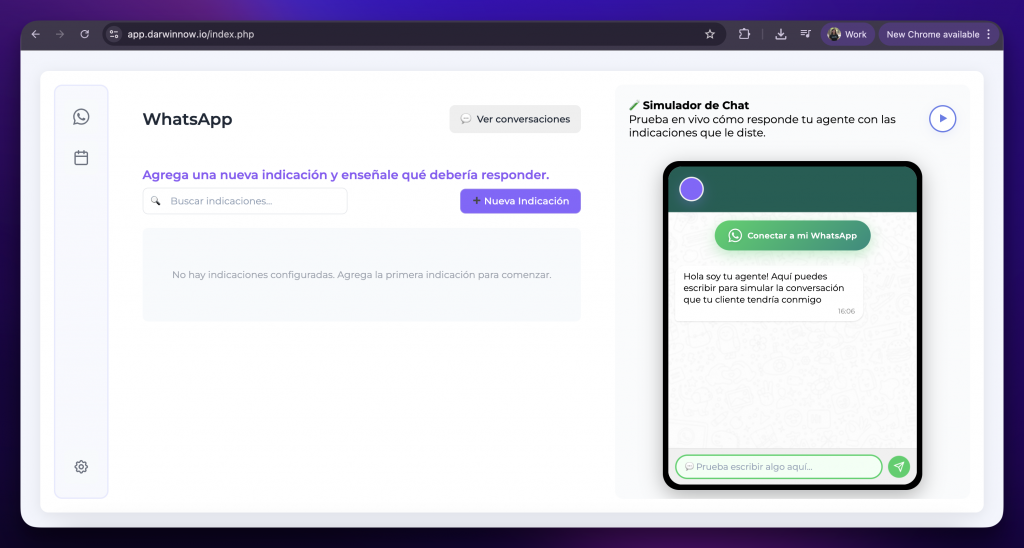Open settings gear in the sidebar
1024x548 pixels.
pyautogui.click(x=81, y=467)
